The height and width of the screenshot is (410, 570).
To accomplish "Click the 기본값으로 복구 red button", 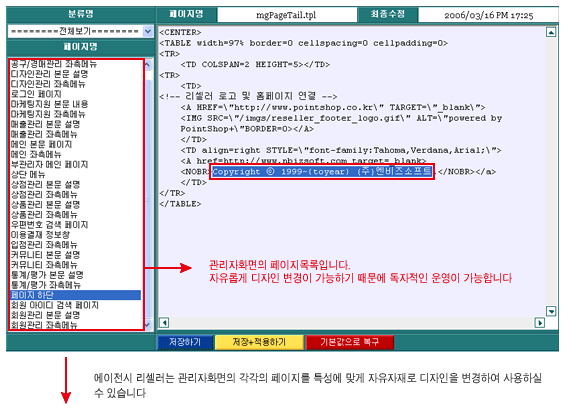I will [350, 342].
